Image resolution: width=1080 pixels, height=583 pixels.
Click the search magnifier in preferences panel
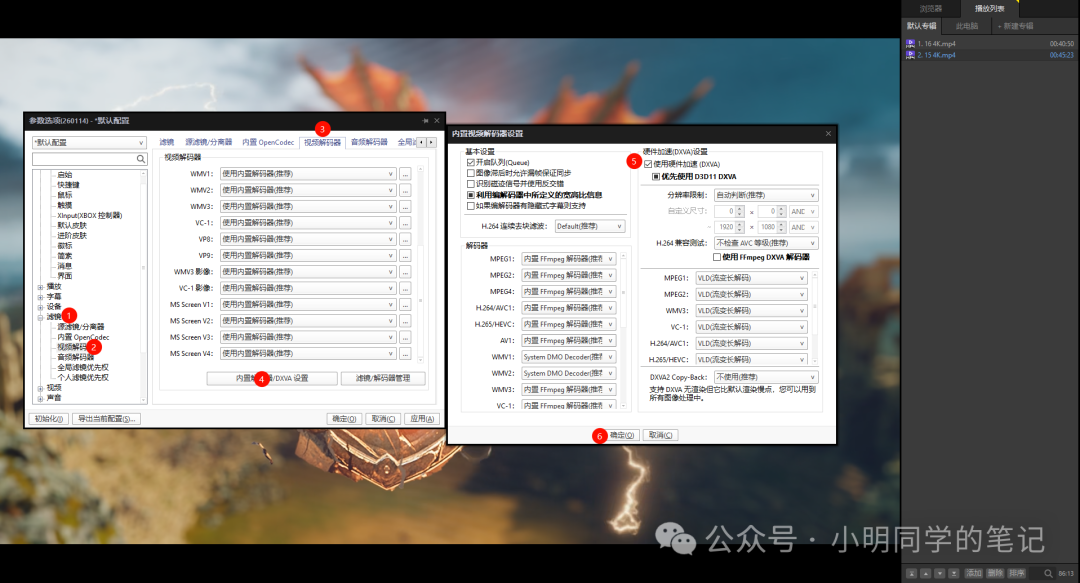pos(141,159)
